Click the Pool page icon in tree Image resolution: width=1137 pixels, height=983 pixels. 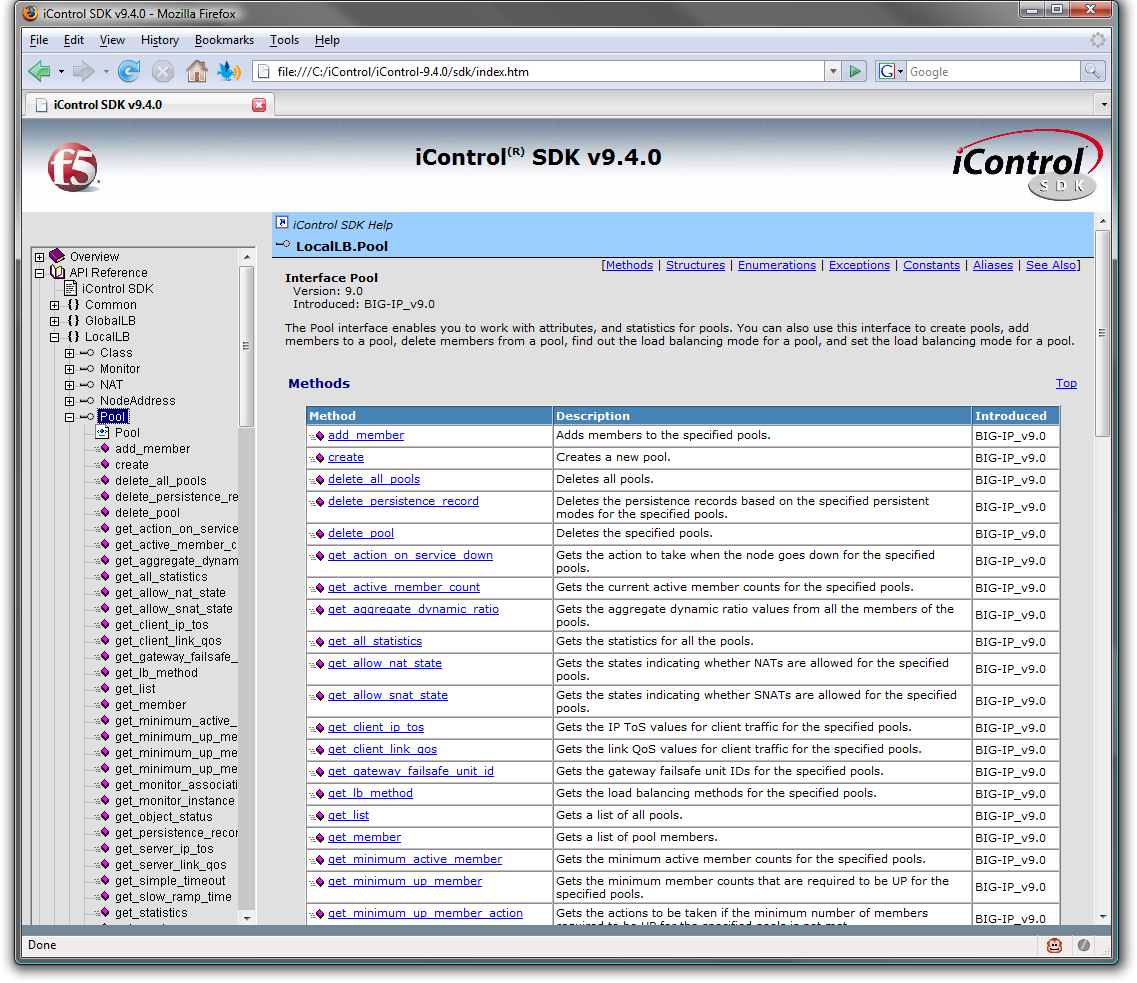[103, 433]
